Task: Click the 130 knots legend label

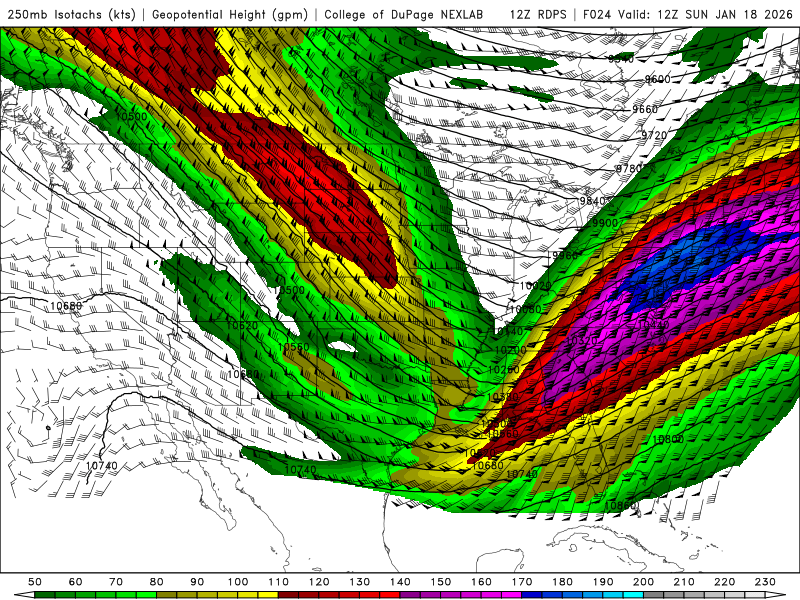Action: tap(360, 582)
